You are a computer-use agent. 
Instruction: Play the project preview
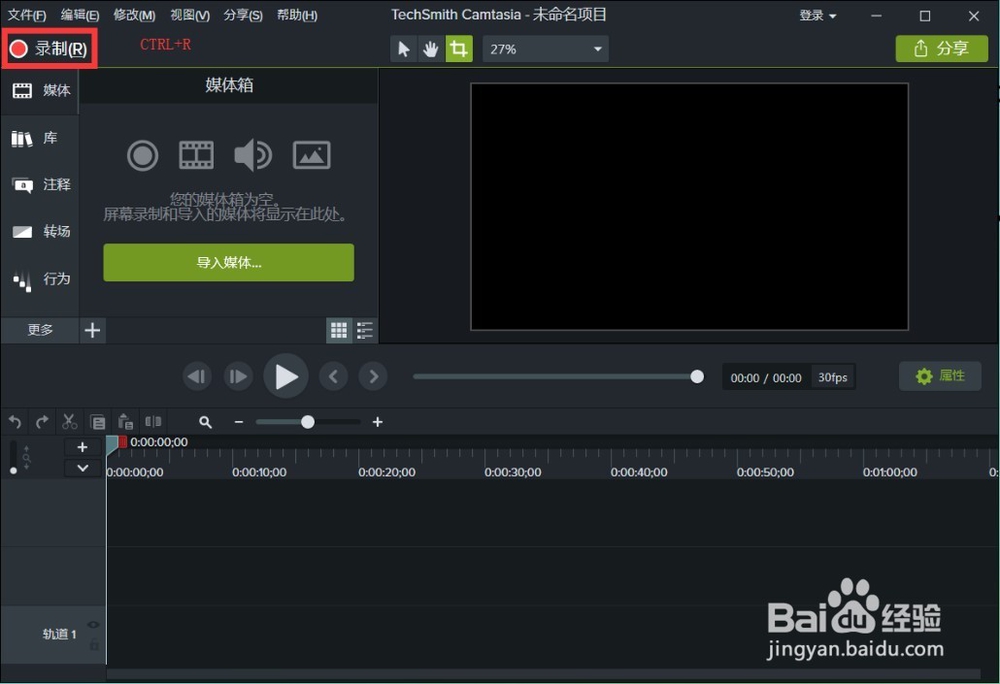point(286,376)
